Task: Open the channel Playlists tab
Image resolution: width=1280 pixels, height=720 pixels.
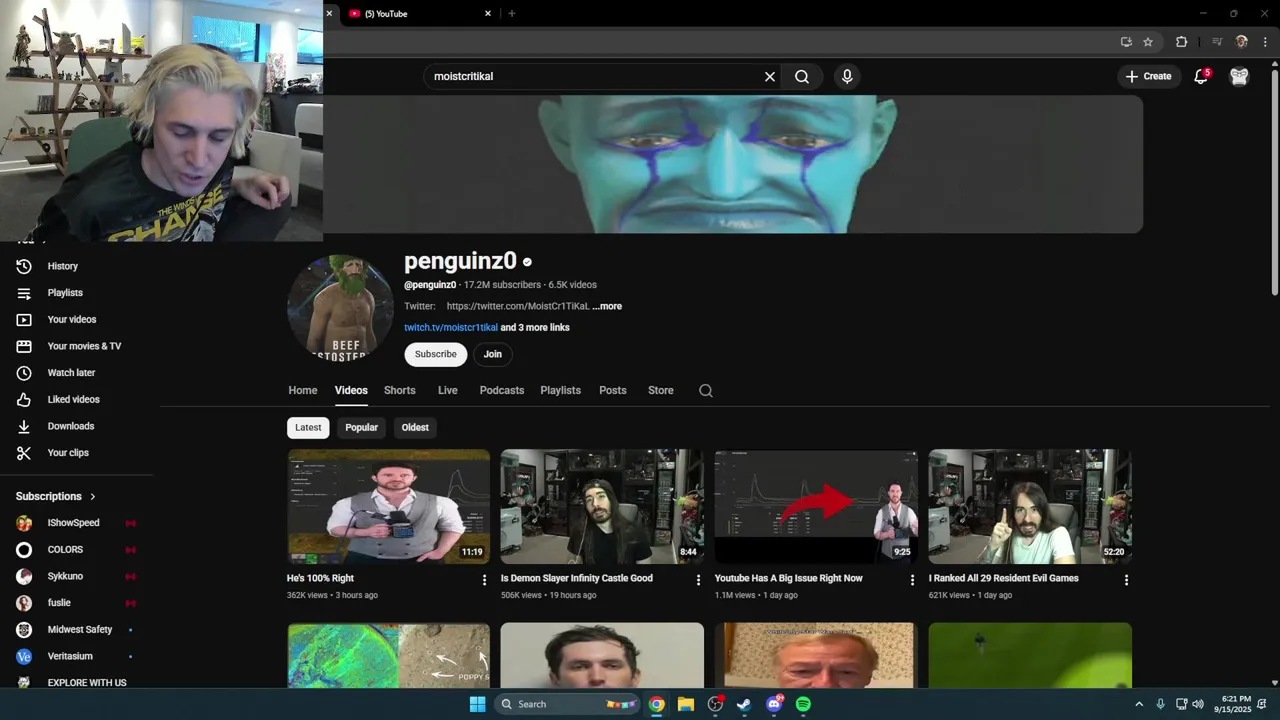Action: tap(561, 391)
